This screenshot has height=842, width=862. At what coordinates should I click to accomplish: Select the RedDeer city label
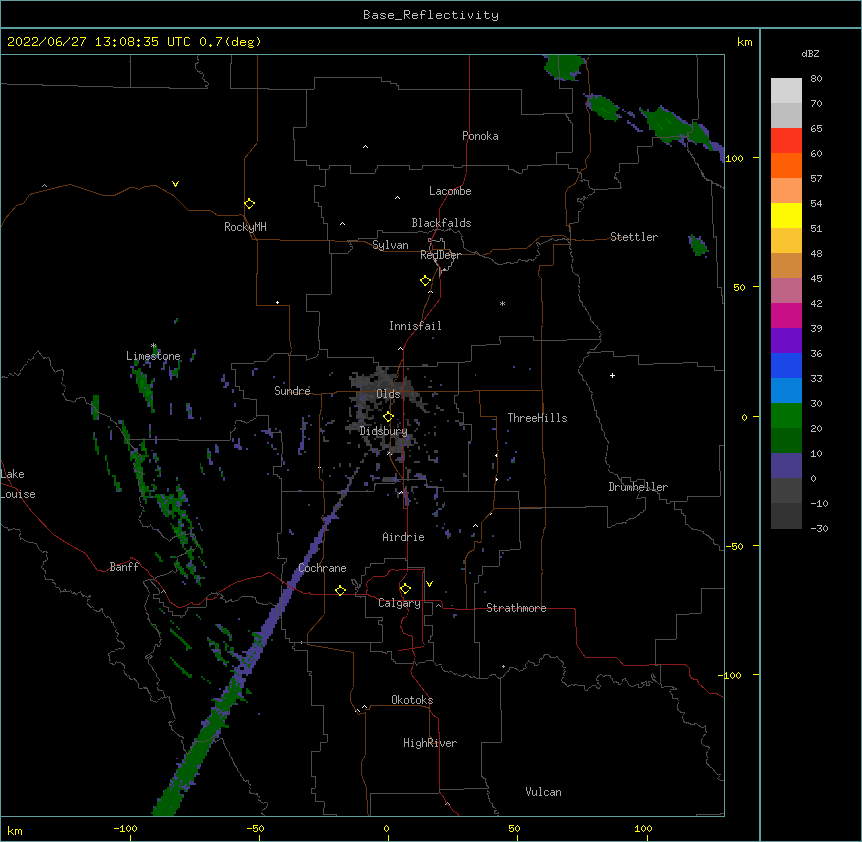point(440,255)
